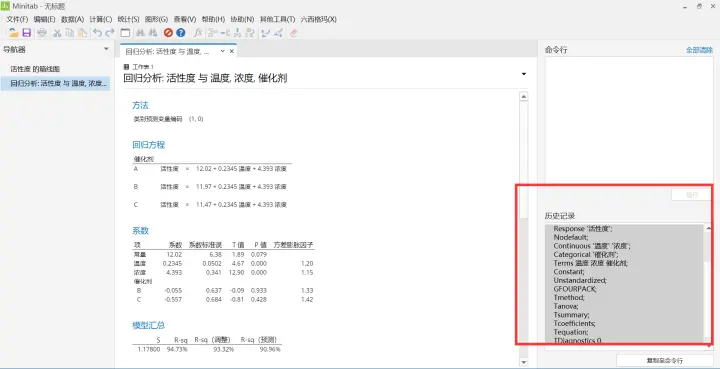Click the 12.90 T value in 浓度 row
The image size is (720, 369).
(236, 273)
